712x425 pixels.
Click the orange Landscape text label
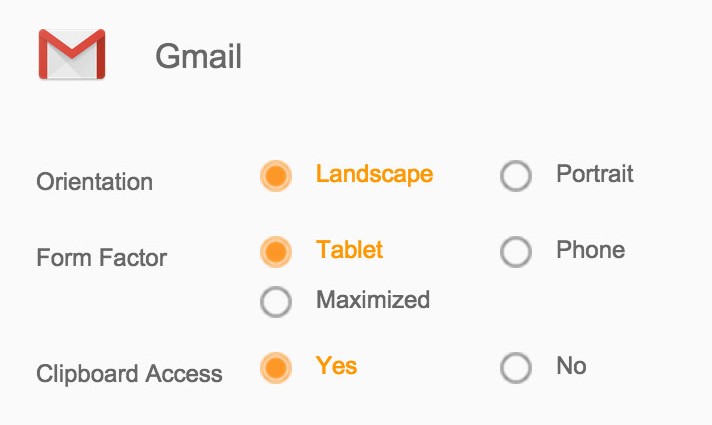pos(374,174)
